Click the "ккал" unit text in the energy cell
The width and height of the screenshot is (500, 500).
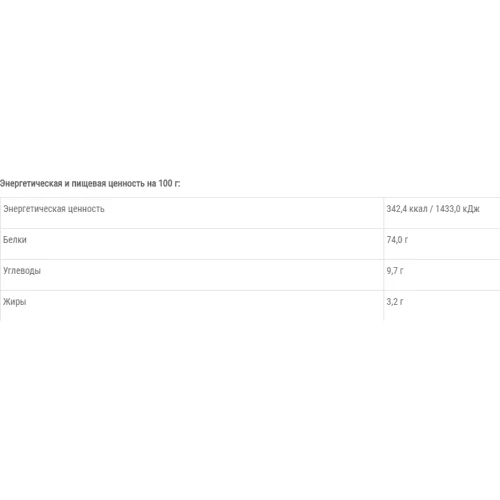pyautogui.click(x=418, y=209)
